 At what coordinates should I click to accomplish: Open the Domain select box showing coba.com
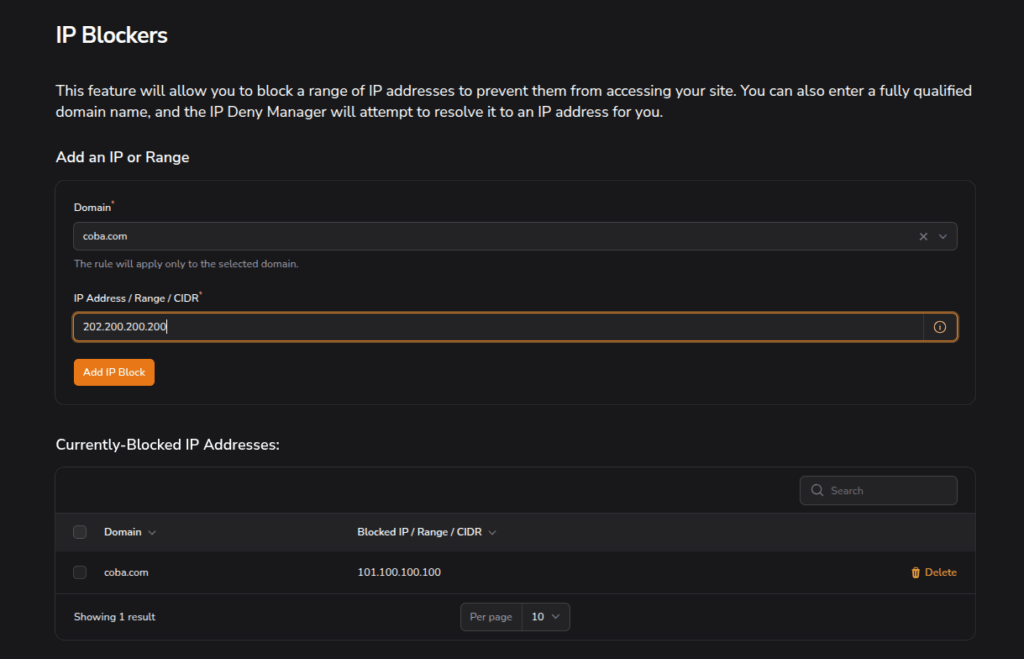click(x=490, y=237)
